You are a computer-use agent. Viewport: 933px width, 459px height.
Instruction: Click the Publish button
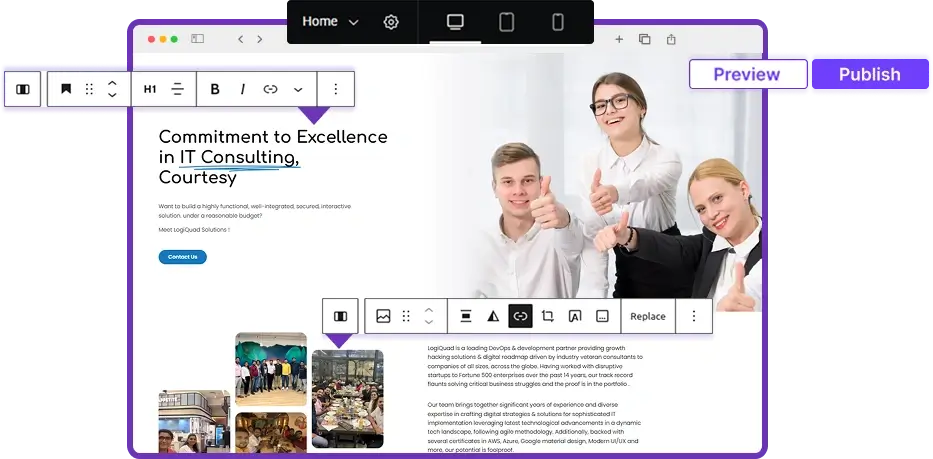point(870,74)
